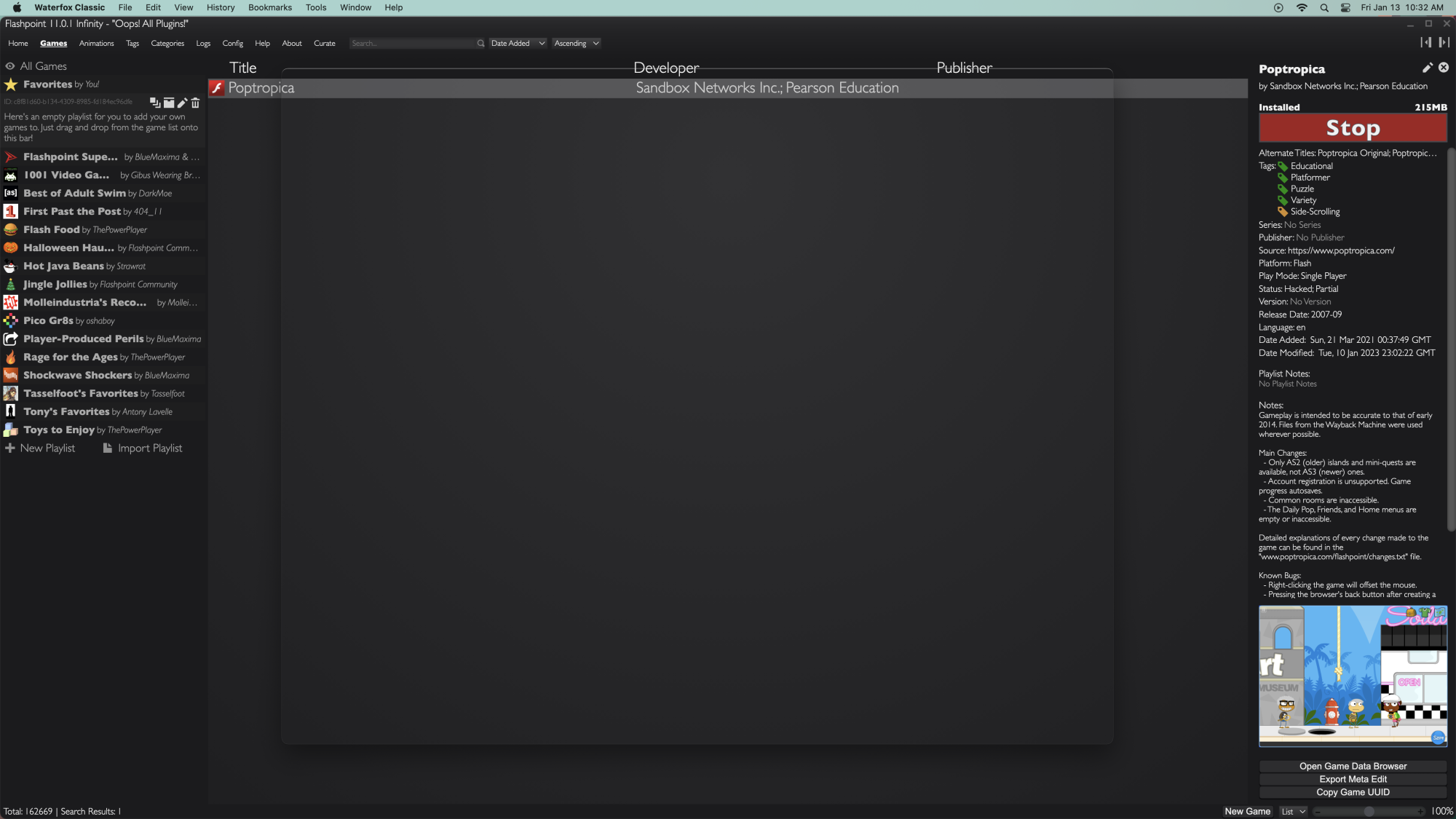The height and width of the screenshot is (819, 1456).
Task: Edit Poptropica metadata using the pencil icon
Action: coord(1428,68)
